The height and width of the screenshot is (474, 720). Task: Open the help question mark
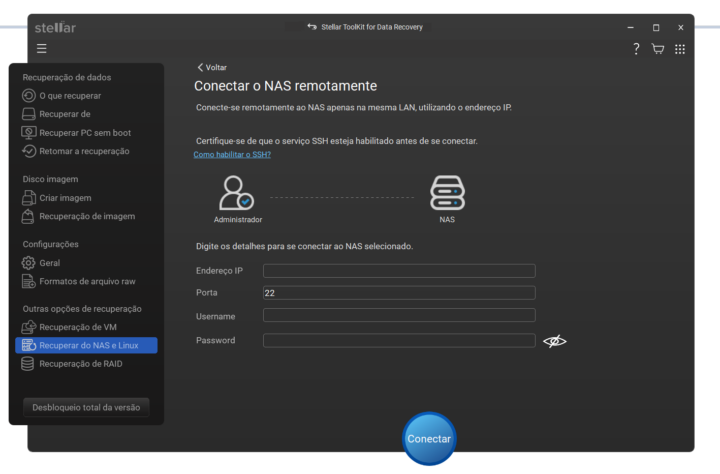636,49
